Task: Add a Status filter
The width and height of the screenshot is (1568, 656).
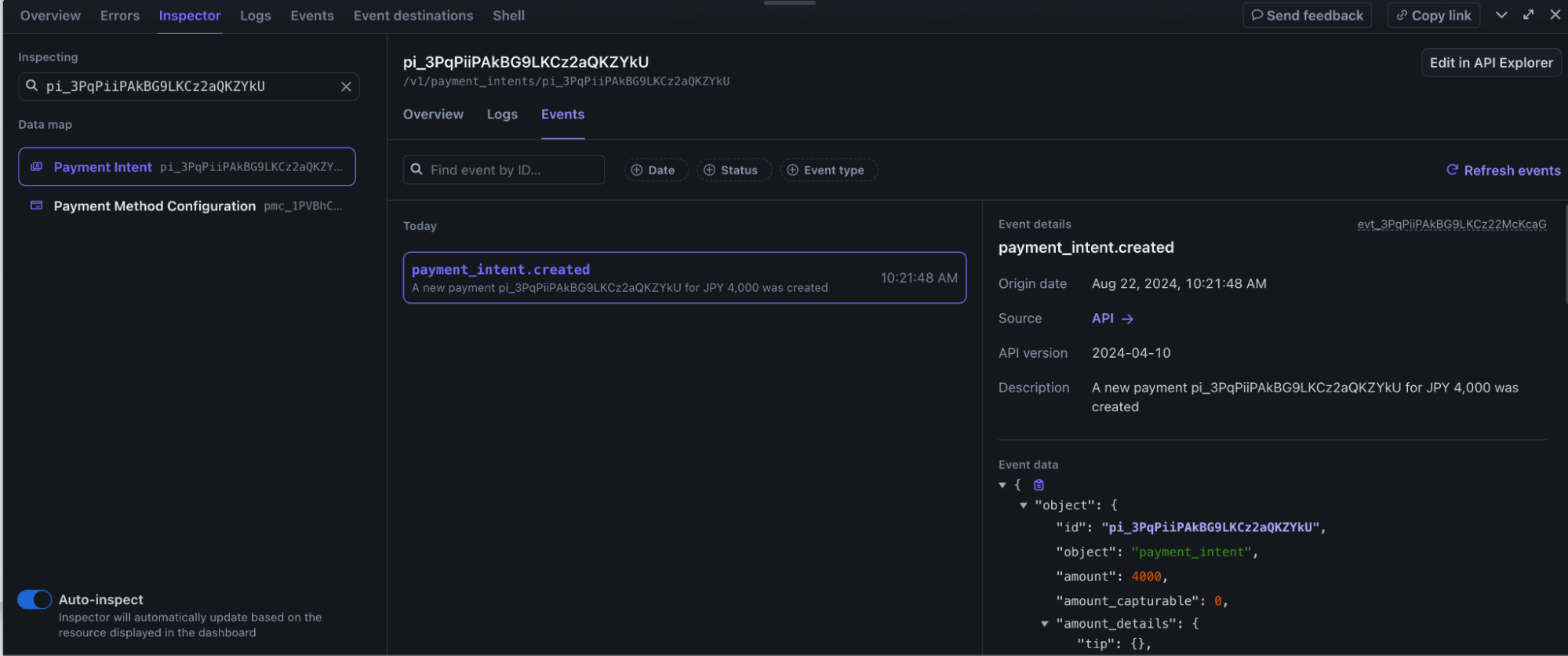Action: click(x=733, y=170)
